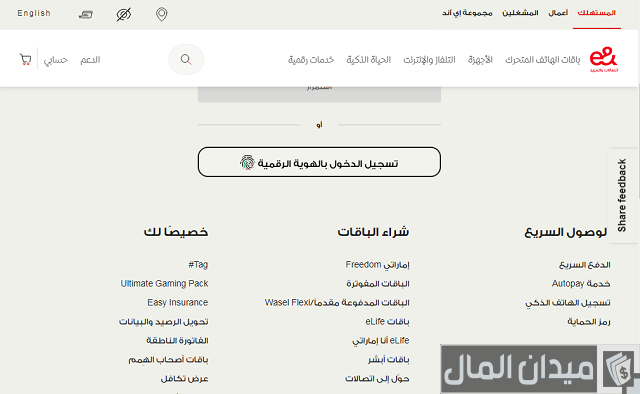
Task: Open التلفاز والإنترنت menu
Action: click(429, 60)
